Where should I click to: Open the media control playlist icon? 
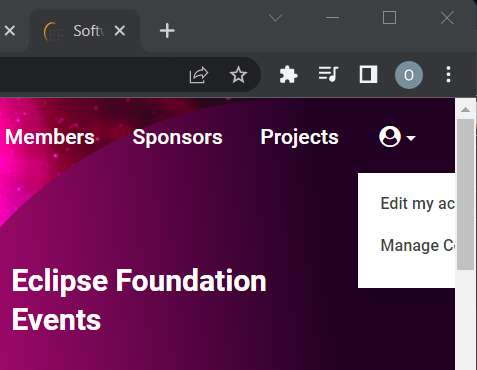tap(328, 74)
